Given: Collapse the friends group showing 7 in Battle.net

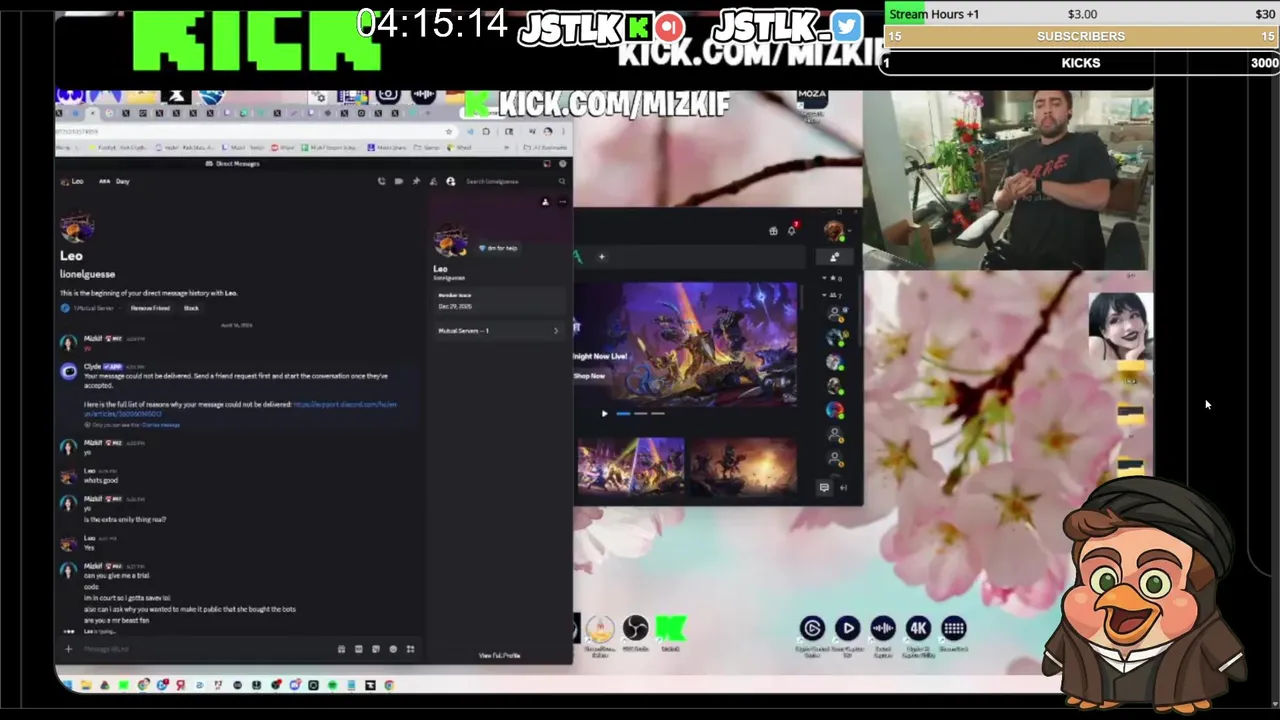Looking at the screenshot, I should pos(832,296).
